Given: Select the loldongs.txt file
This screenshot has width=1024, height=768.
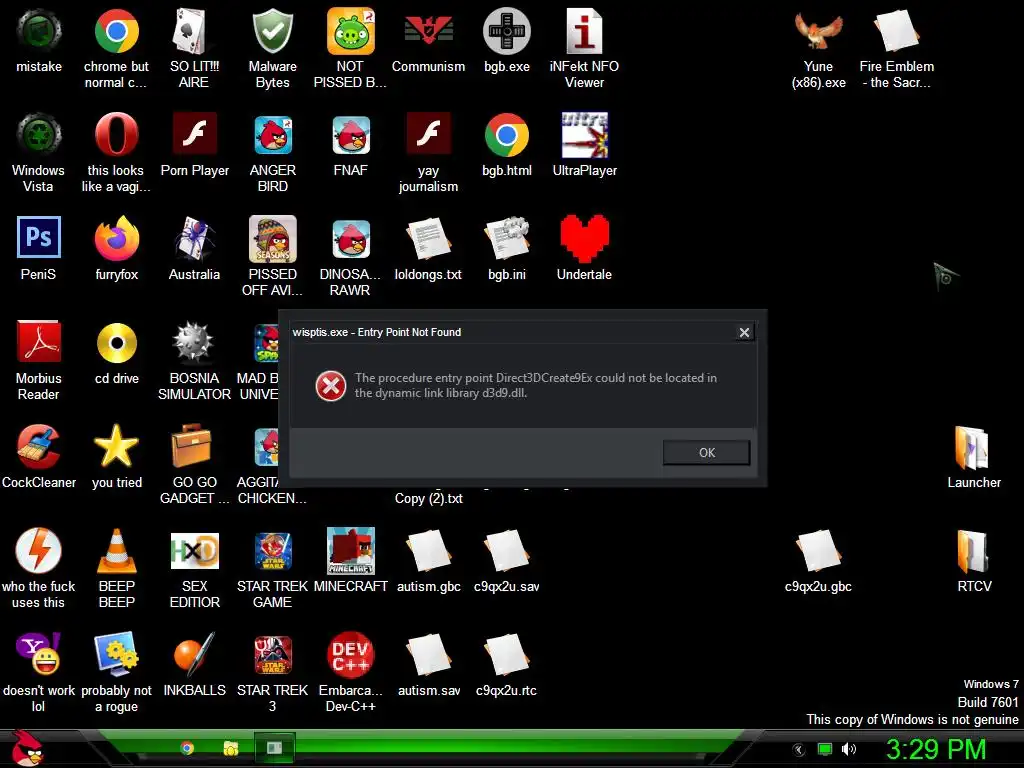Looking at the screenshot, I should click(x=428, y=239).
